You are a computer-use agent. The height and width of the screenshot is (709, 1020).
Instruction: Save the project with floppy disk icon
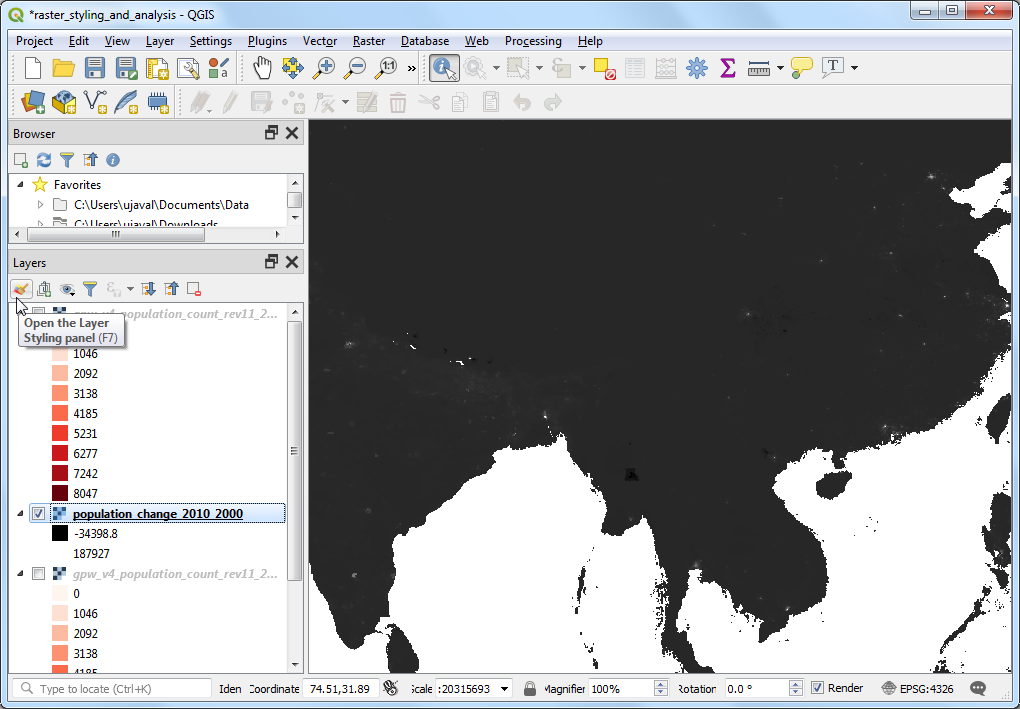(x=95, y=68)
